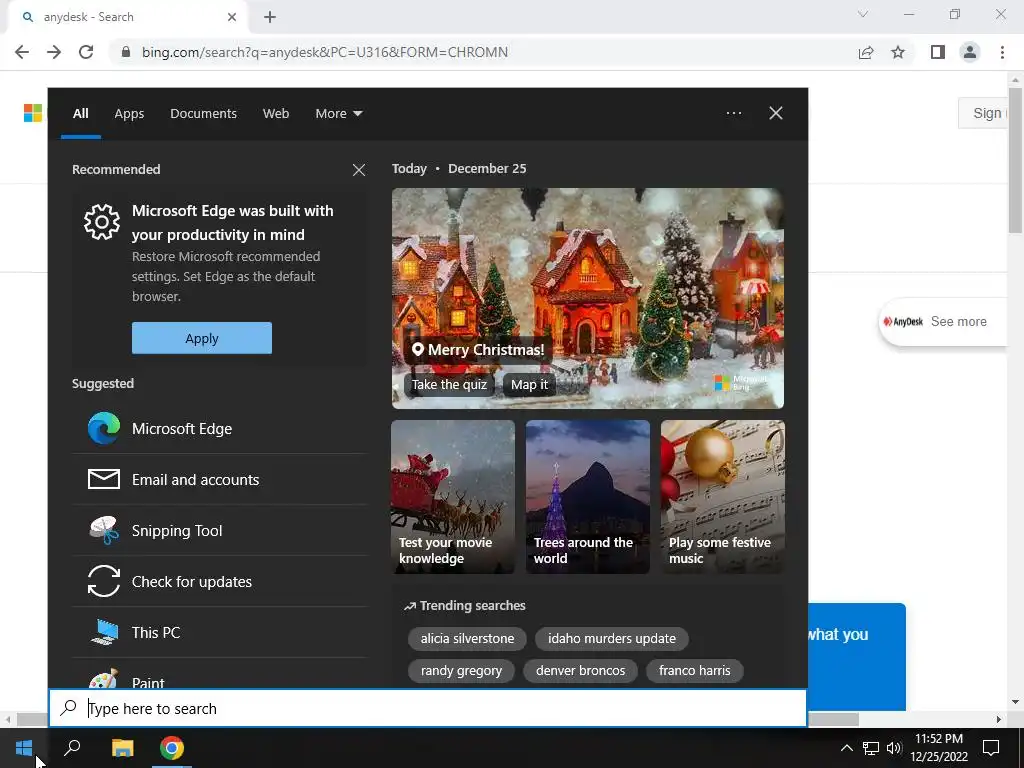Open Check for updates
The width and height of the screenshot is (1024, 768).
[x=219, y=581]
